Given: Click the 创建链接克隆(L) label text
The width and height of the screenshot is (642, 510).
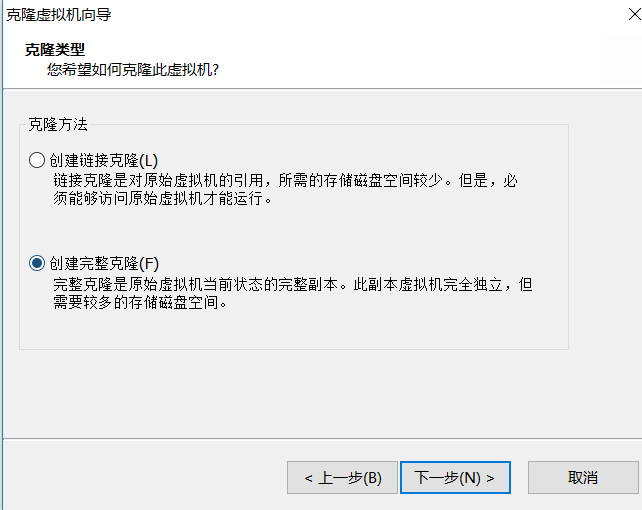Looking at the screenshot, I should tap(104, 160).
